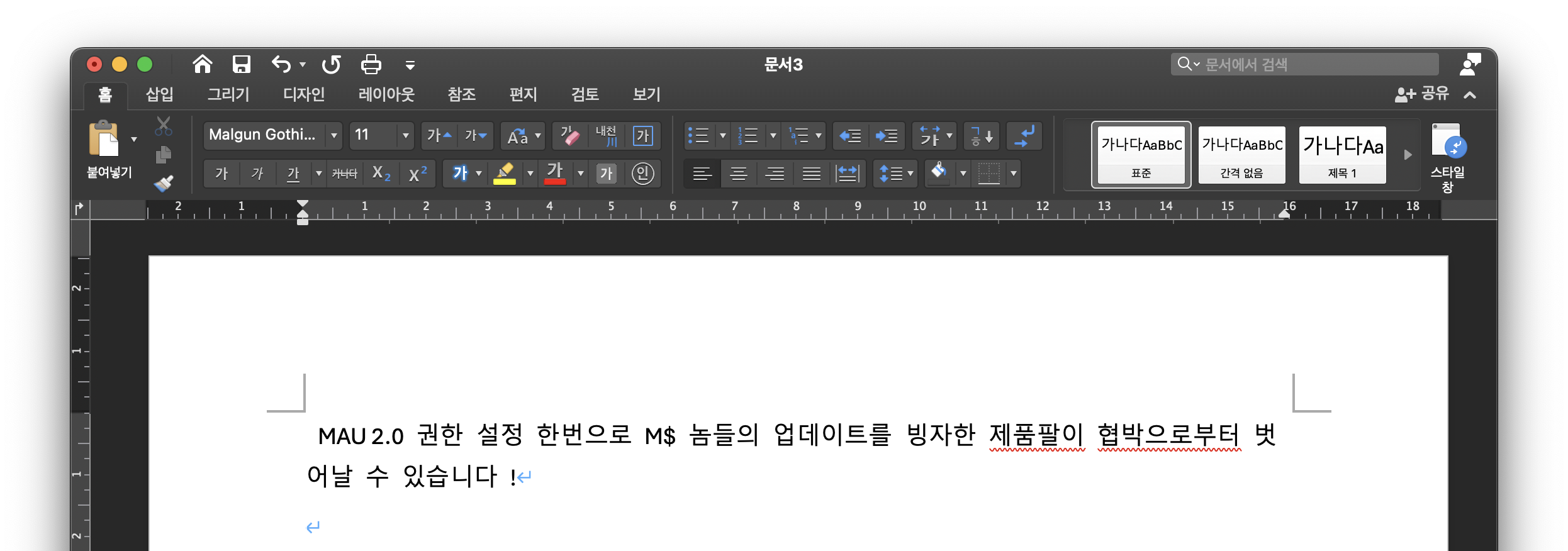This screenshot has height=551, width=1568.
Task: Switch to the 디자인 tab
Action: coord(304,94)
